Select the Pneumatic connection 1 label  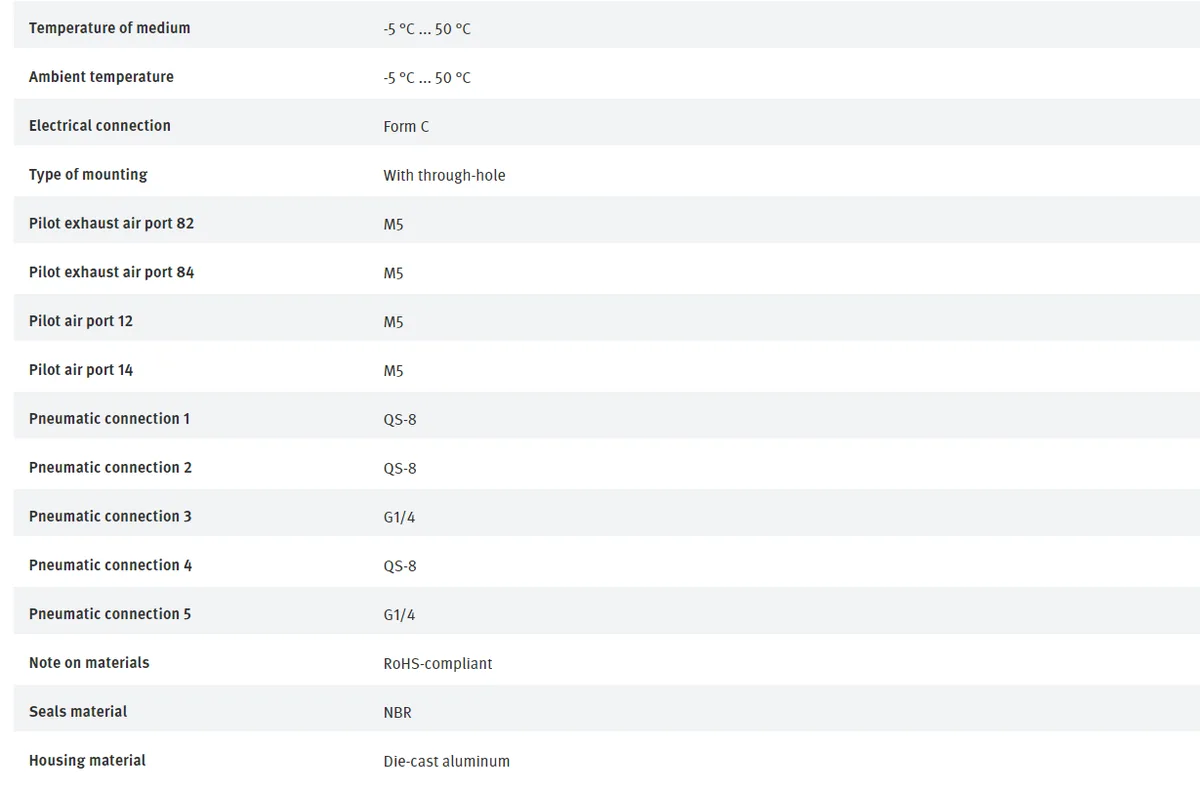[109, 419]
